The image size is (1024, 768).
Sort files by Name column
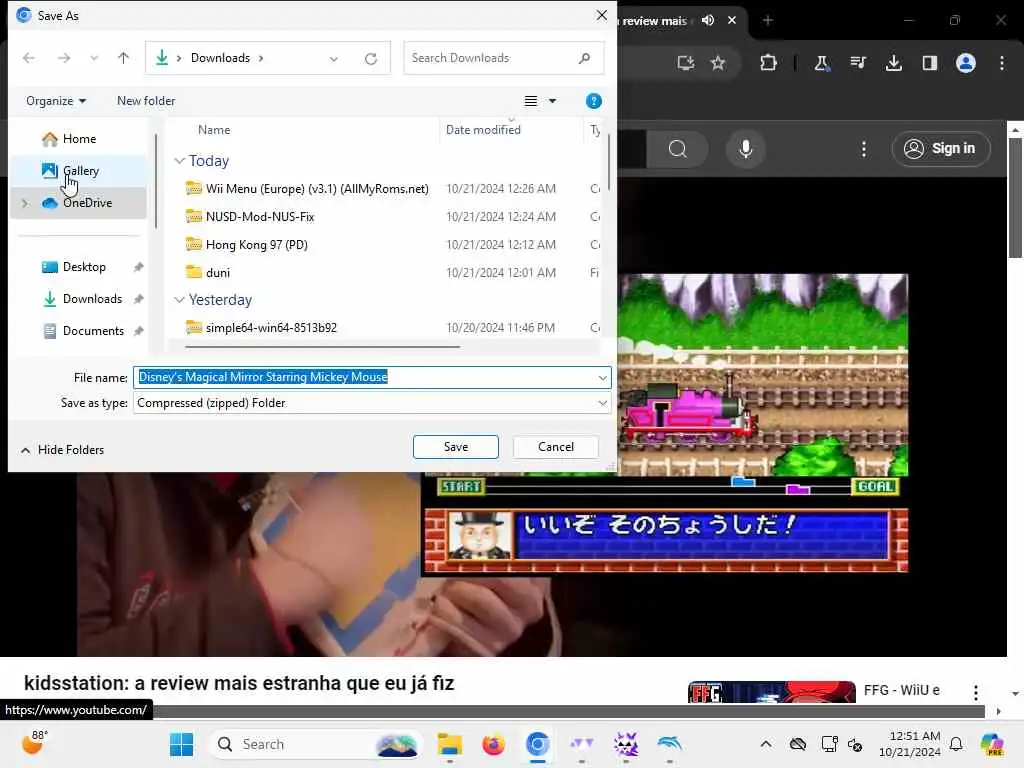point(214,130)
